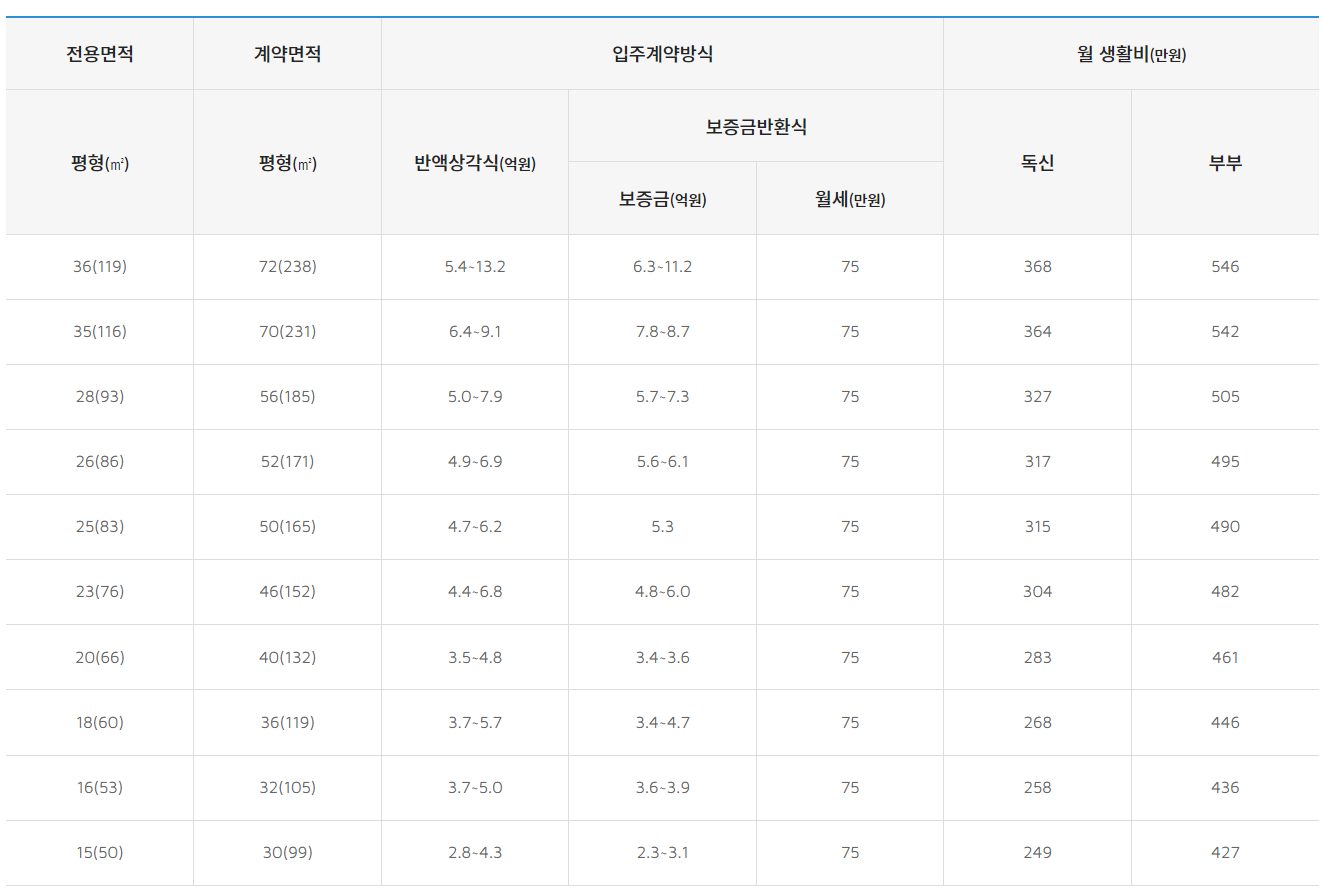Select the 30(99) contract area cell

(287, 853)
